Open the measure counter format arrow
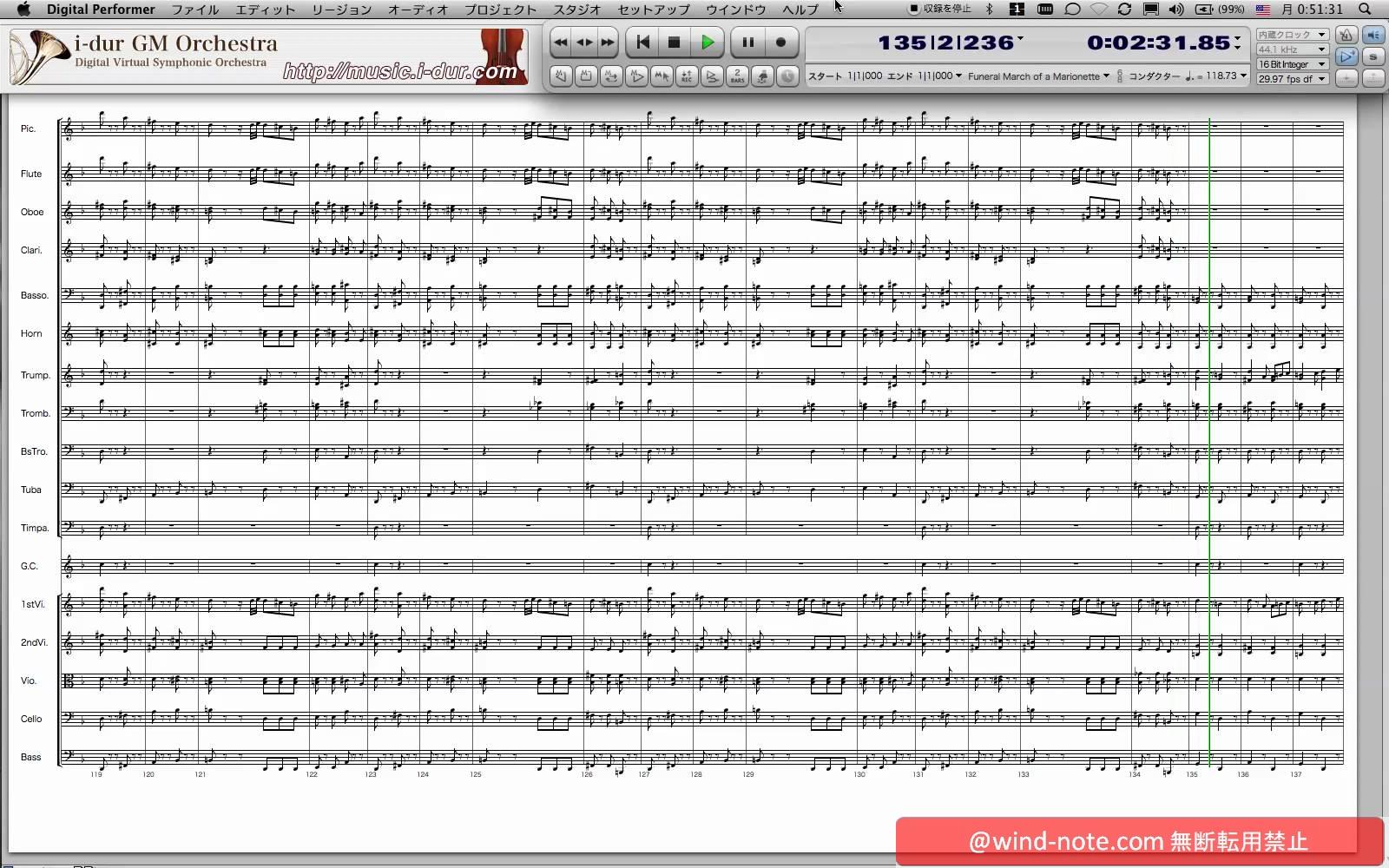Viewport: 1389px width, 868px height. pos(1020,38)
